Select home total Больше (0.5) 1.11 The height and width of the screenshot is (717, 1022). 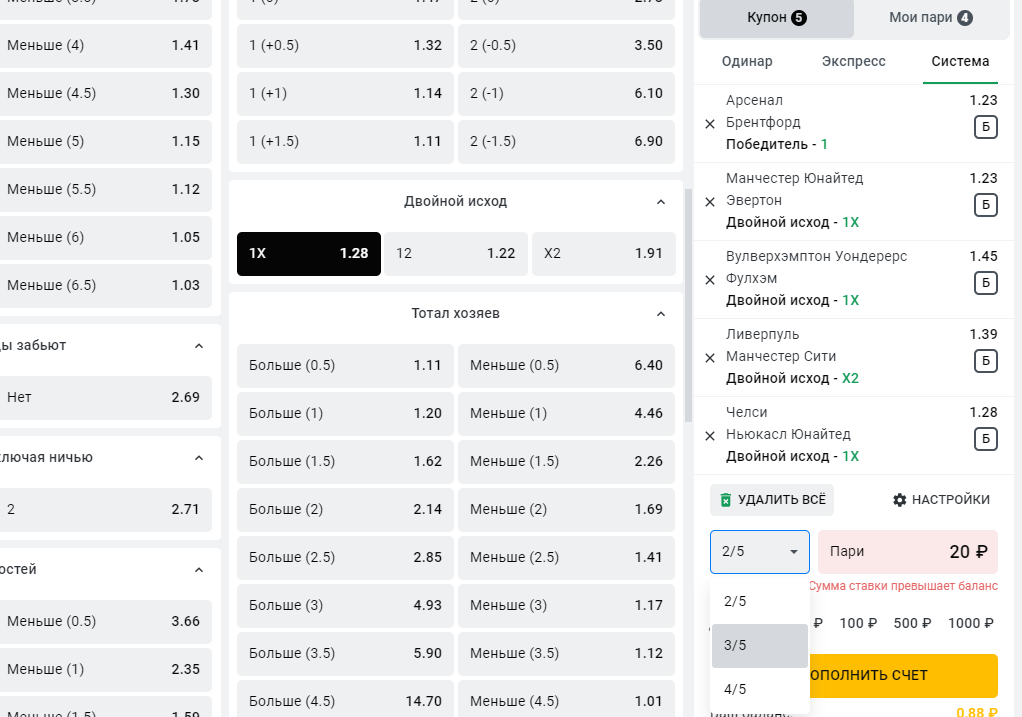[x=345, y=366]
